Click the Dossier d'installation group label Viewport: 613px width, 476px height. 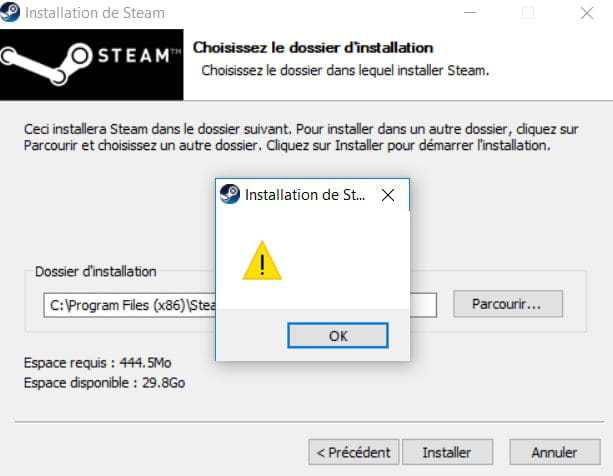tap(96, 271)
